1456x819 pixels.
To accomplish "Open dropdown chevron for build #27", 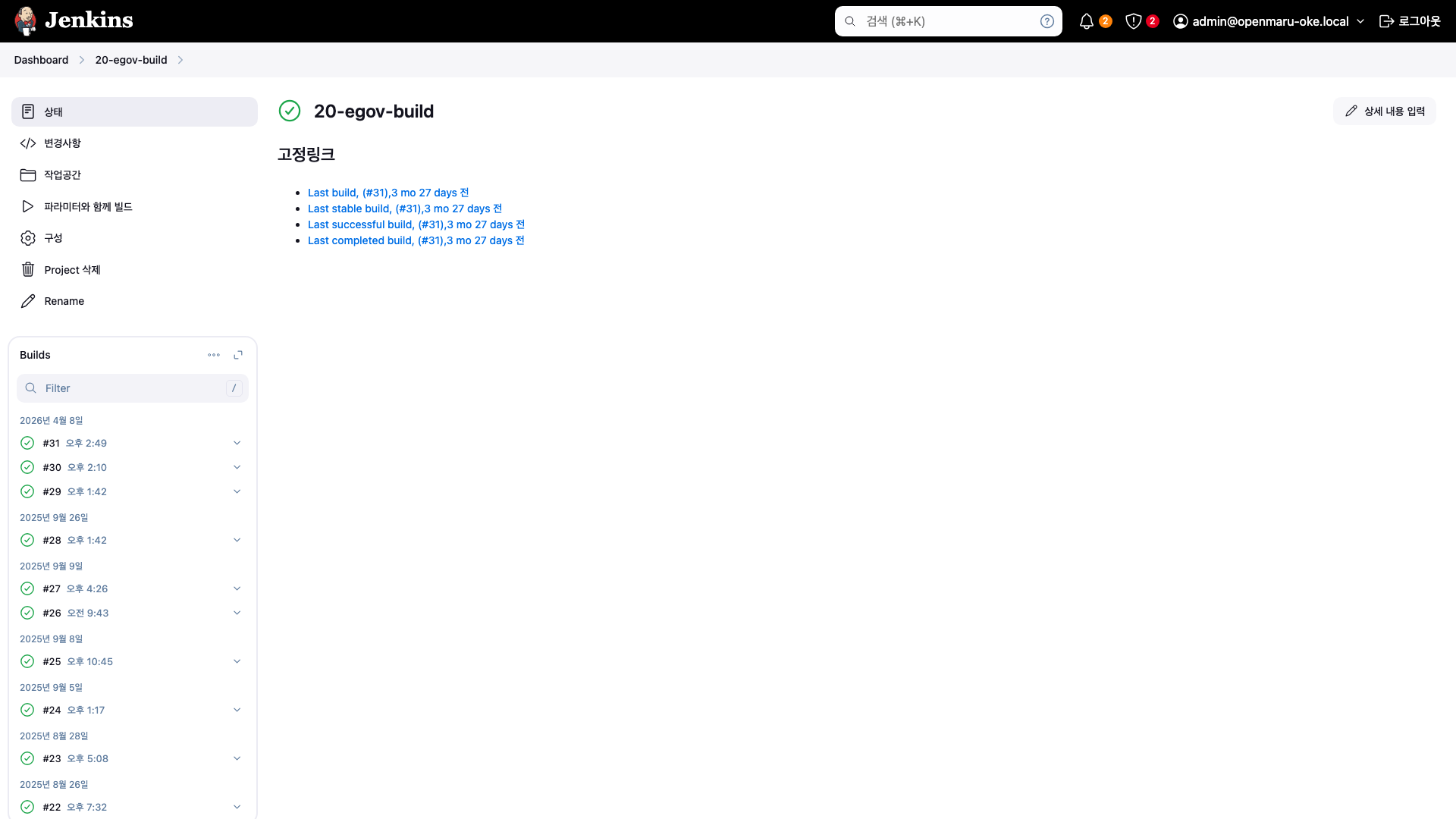I will click(237, 588).
